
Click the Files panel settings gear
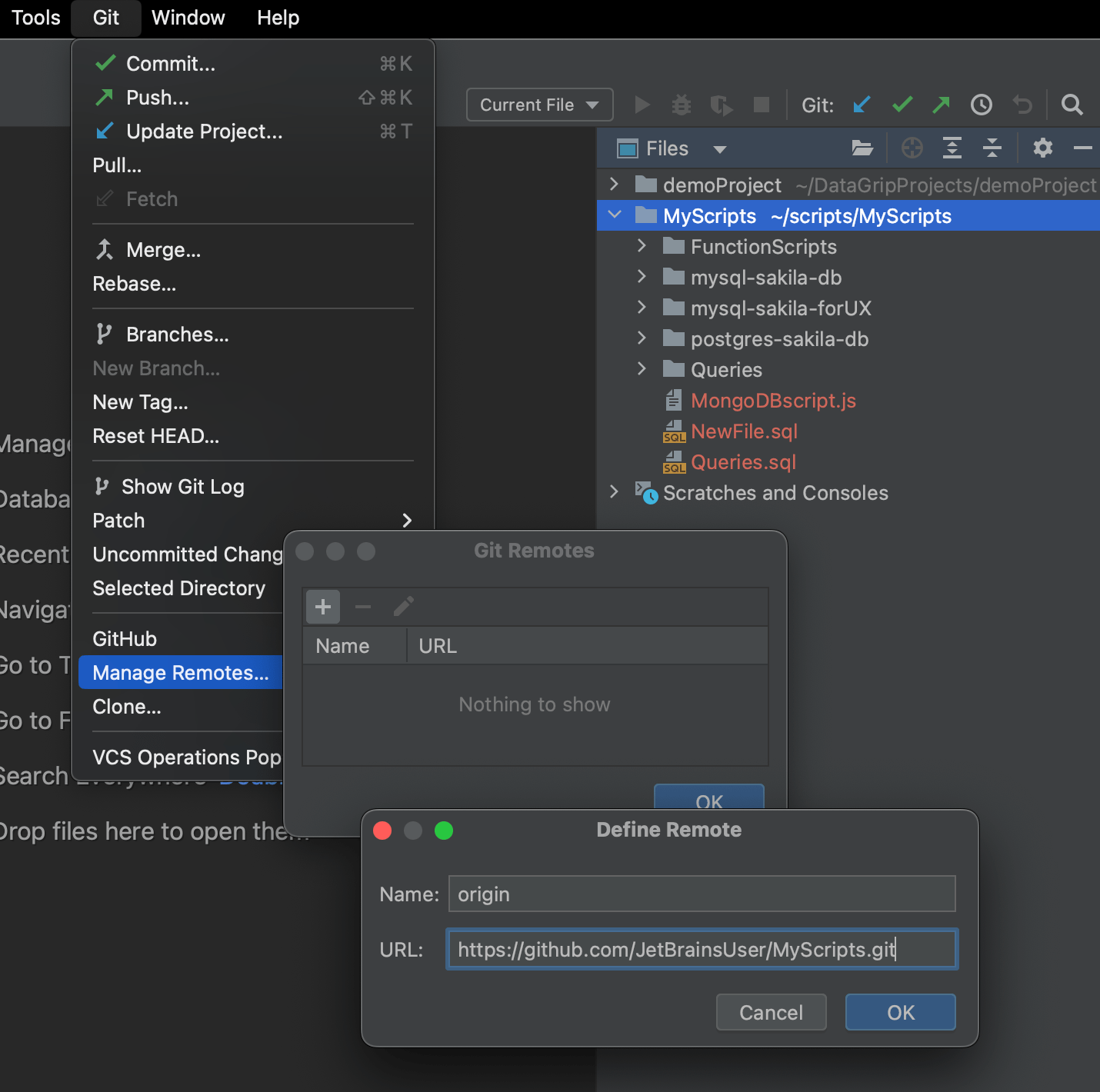(1042, 148)
